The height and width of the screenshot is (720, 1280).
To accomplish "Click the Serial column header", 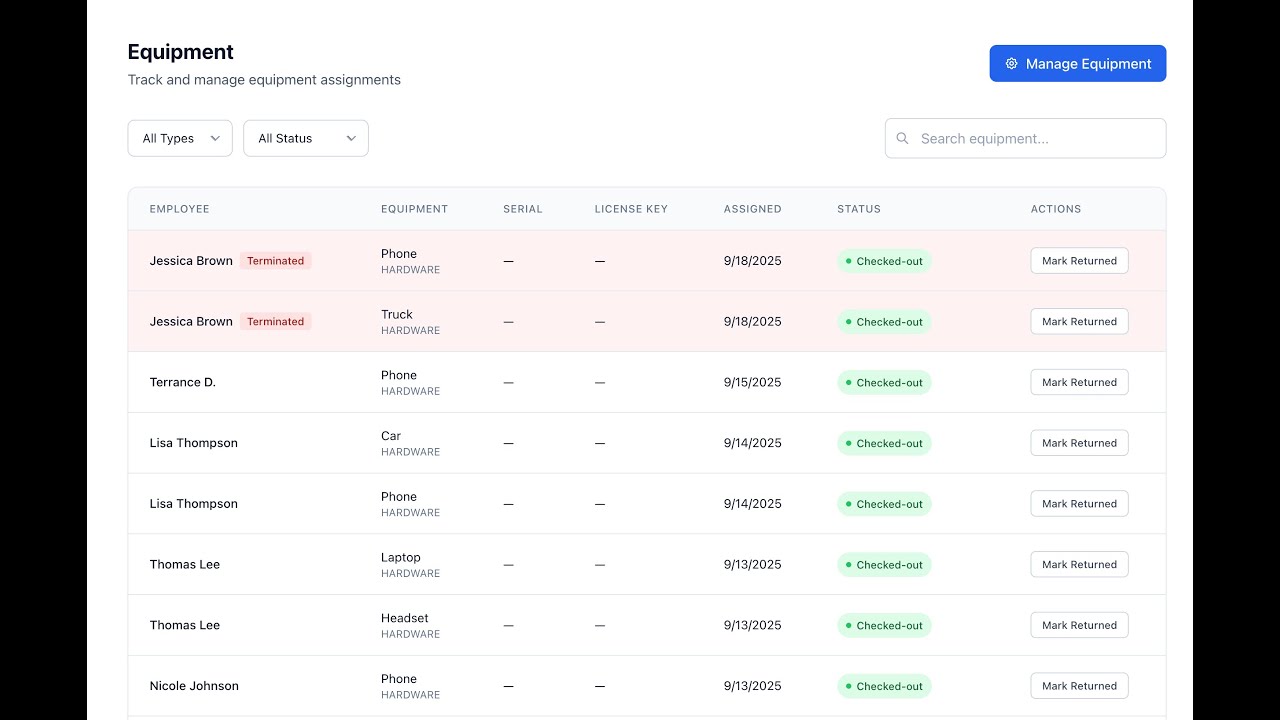I will 522,209.
